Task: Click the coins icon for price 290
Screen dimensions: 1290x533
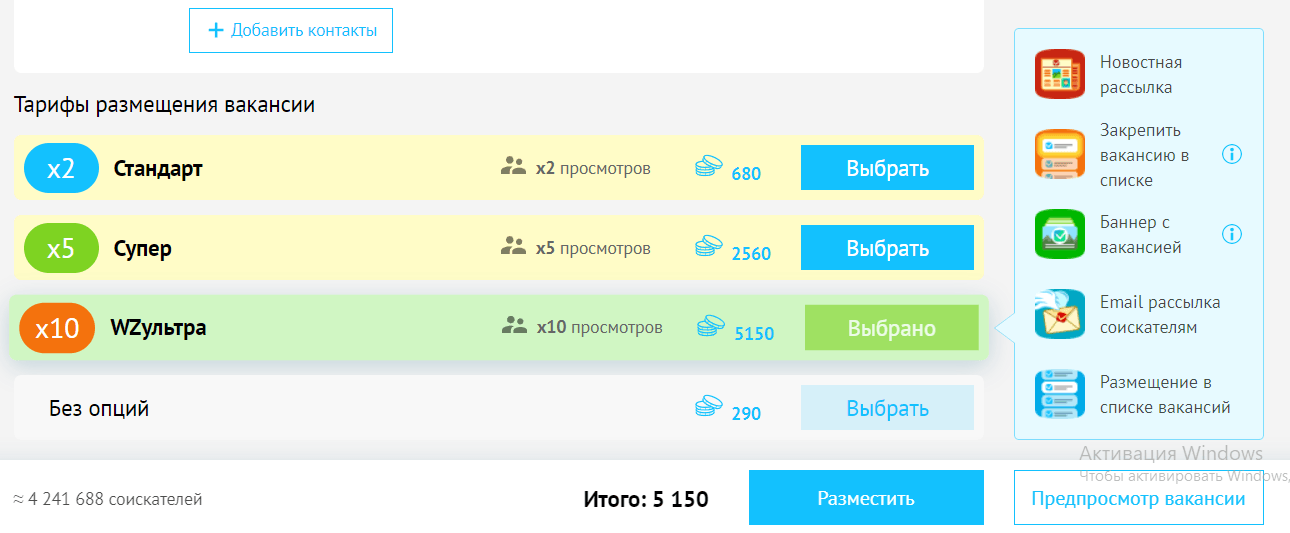Action: [709, 406]
